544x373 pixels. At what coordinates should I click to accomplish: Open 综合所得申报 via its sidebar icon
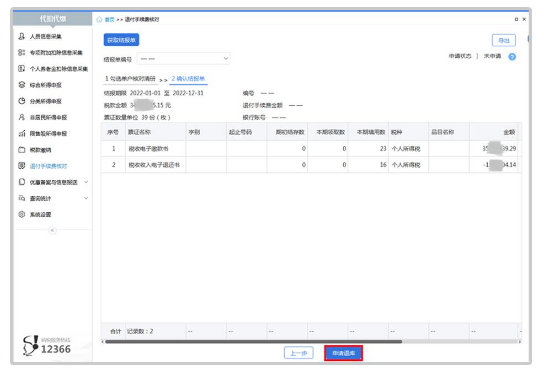point(22,85)
